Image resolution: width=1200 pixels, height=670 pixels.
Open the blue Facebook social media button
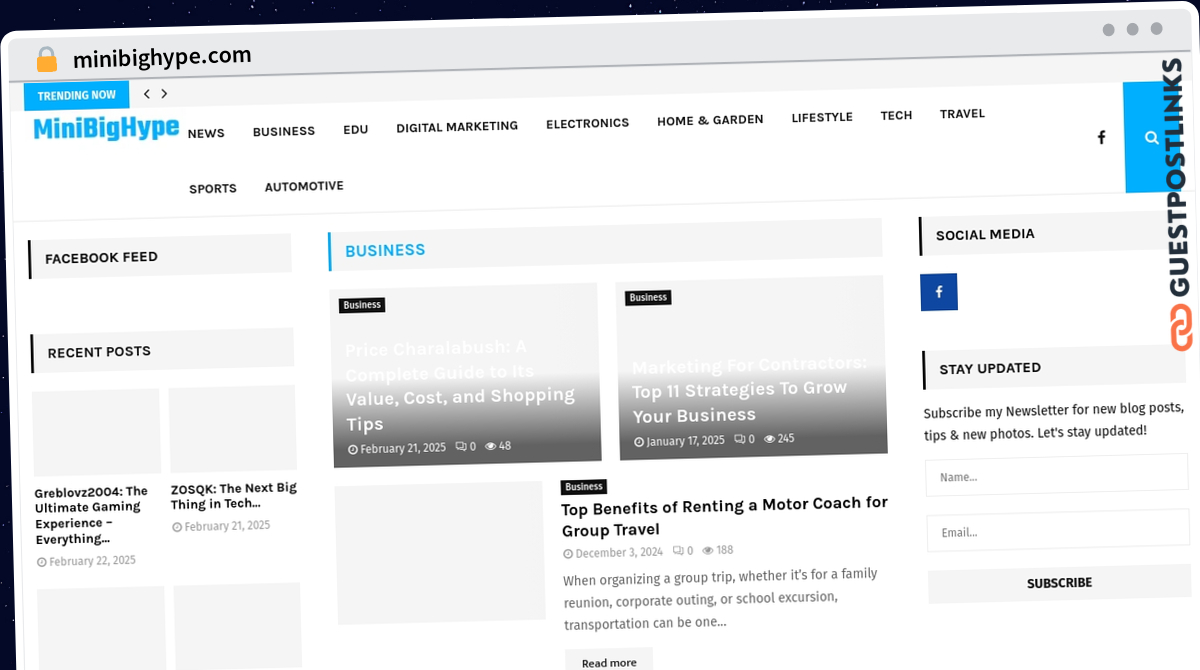[939, 292]
